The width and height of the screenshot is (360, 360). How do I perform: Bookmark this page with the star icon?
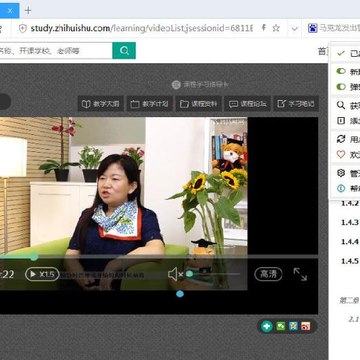coord(276,28)
